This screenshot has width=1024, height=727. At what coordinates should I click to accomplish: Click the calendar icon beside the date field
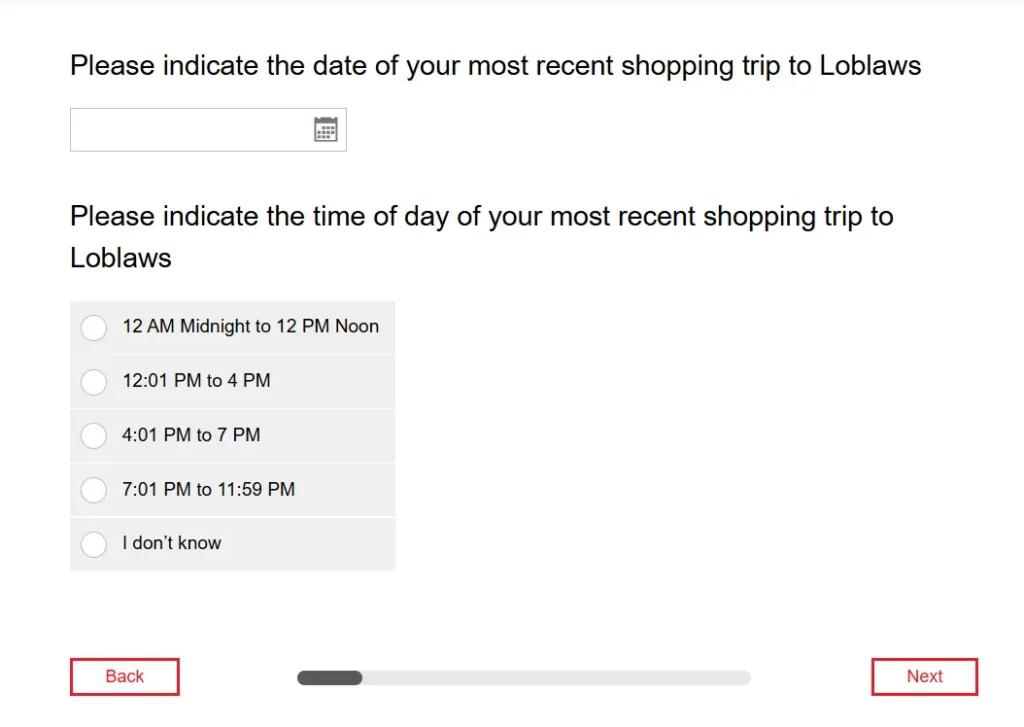325,129
